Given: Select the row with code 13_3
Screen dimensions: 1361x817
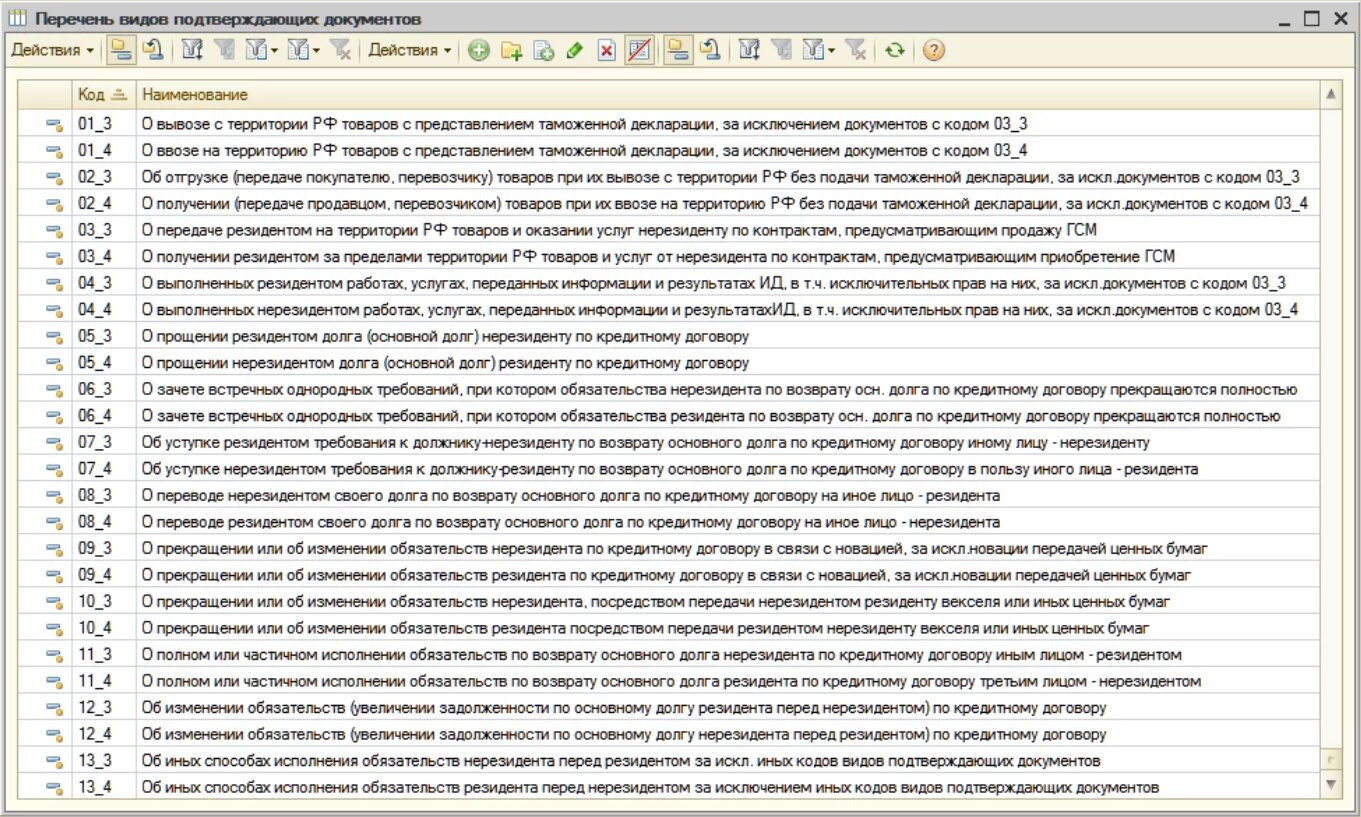Looking at the screenshot, I should click(668, 760).
